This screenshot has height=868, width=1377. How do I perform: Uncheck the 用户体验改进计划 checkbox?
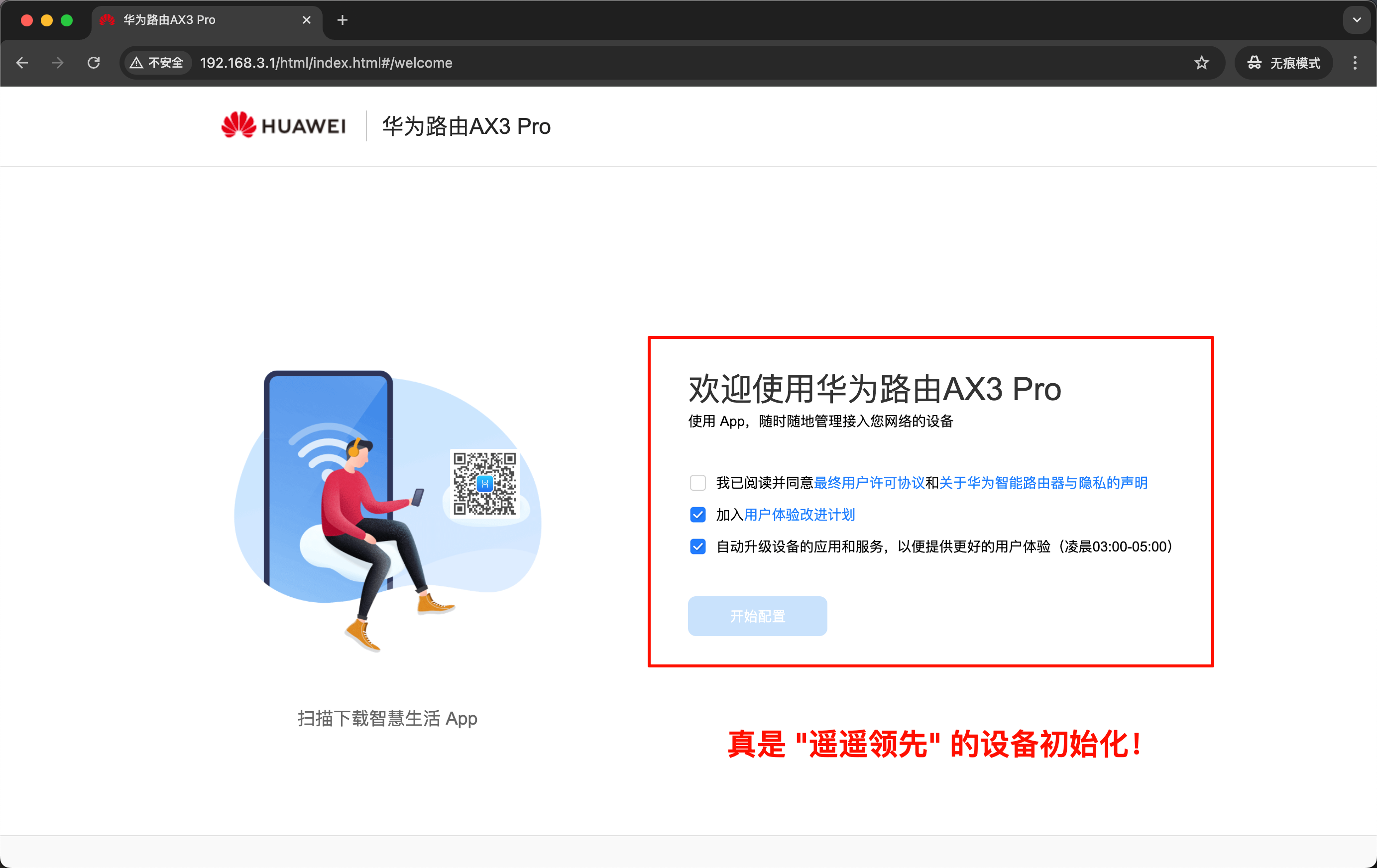(697, 515)
